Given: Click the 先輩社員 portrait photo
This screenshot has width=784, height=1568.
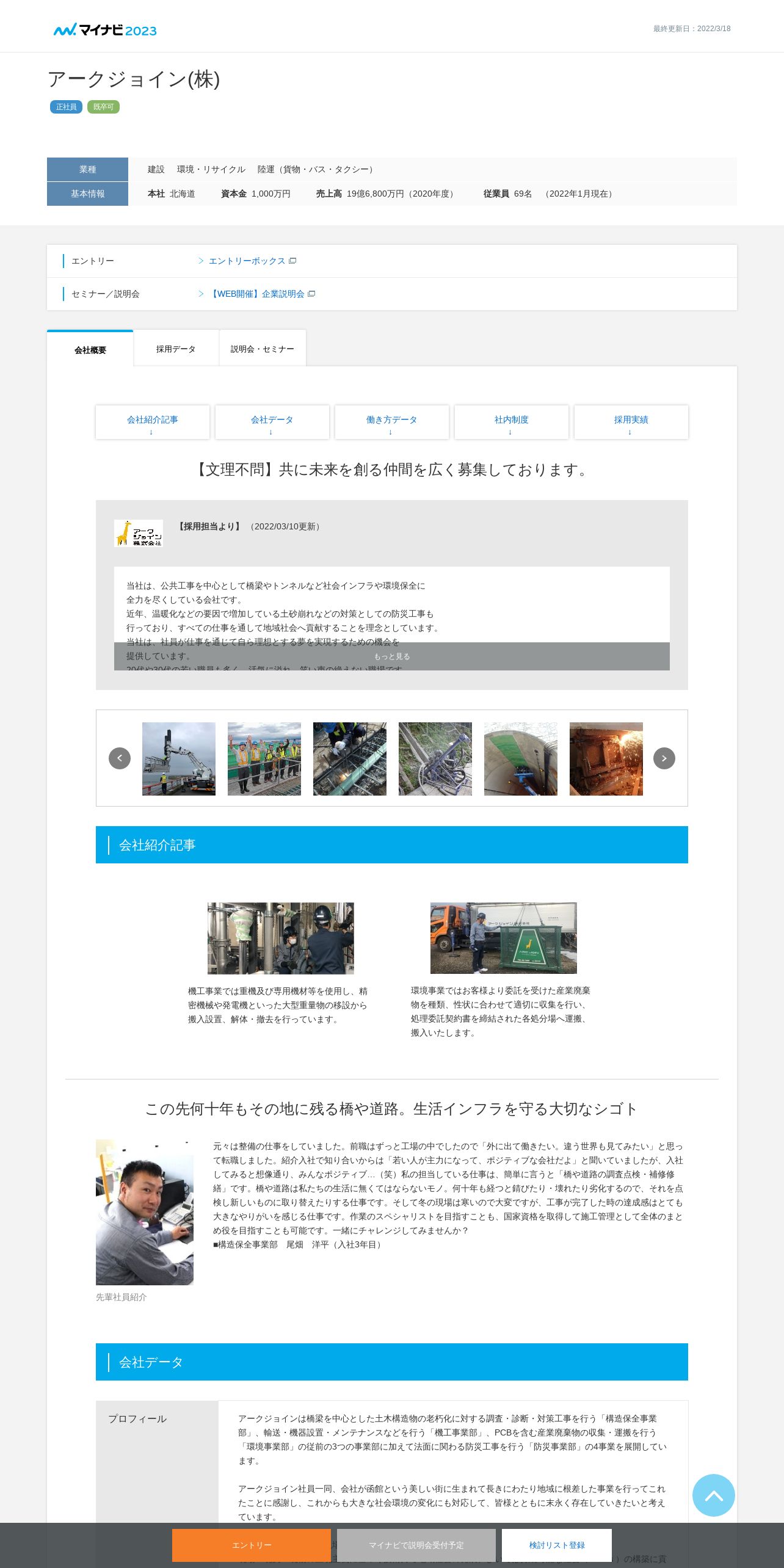Looking at the screenshot, I should coord(145,1212).
